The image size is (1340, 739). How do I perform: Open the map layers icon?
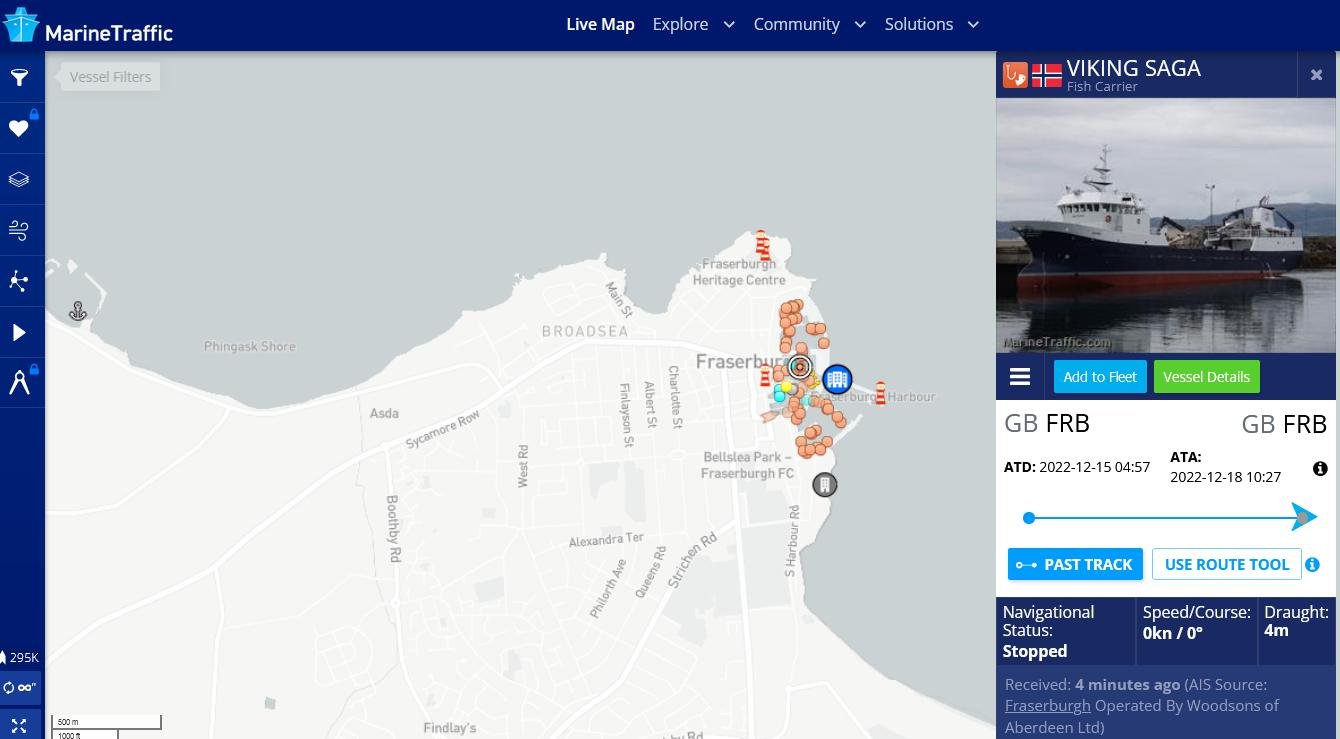coord(19,180)
